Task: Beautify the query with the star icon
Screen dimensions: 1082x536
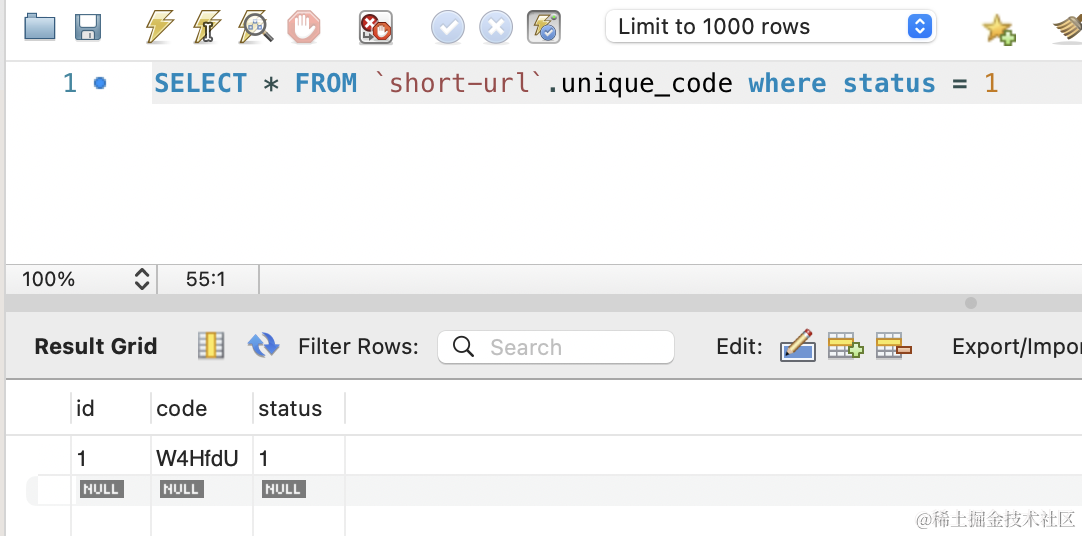Action: point(998,28)
